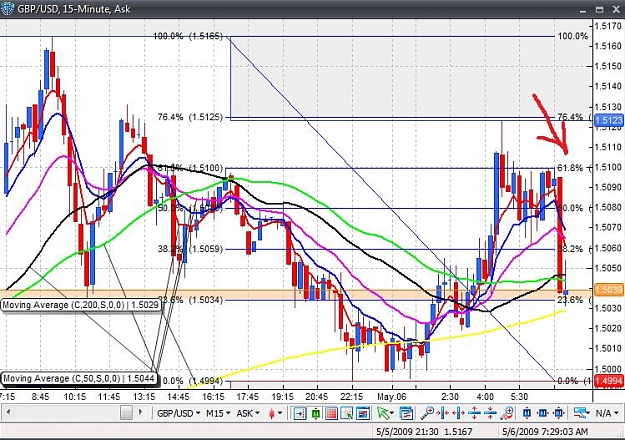The image size is (625, 440).
Task: Click the chart scrollbar thumb
Action: tap(126, 412)
